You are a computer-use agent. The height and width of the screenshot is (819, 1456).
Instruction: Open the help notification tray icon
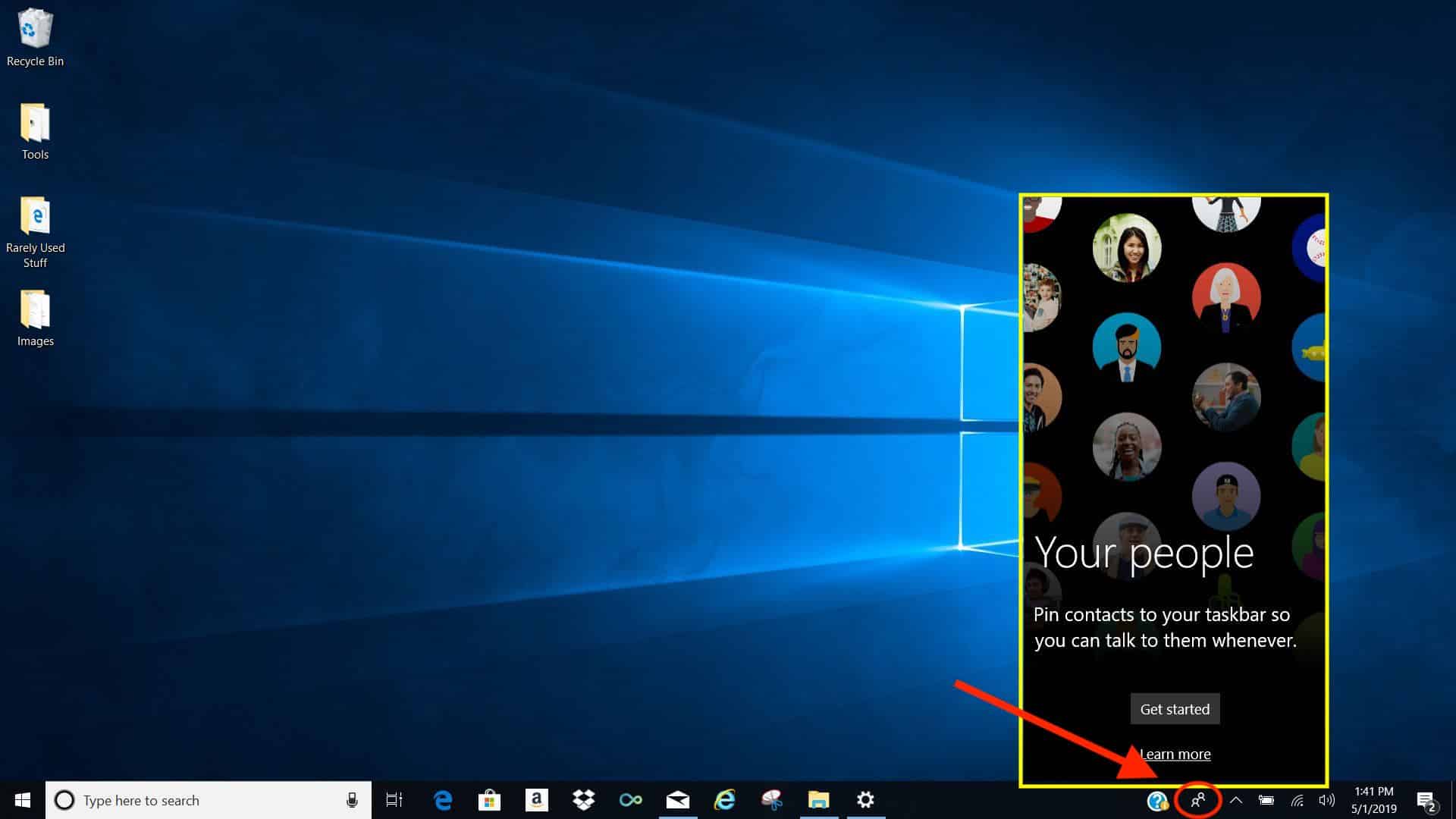(1156, 800)
